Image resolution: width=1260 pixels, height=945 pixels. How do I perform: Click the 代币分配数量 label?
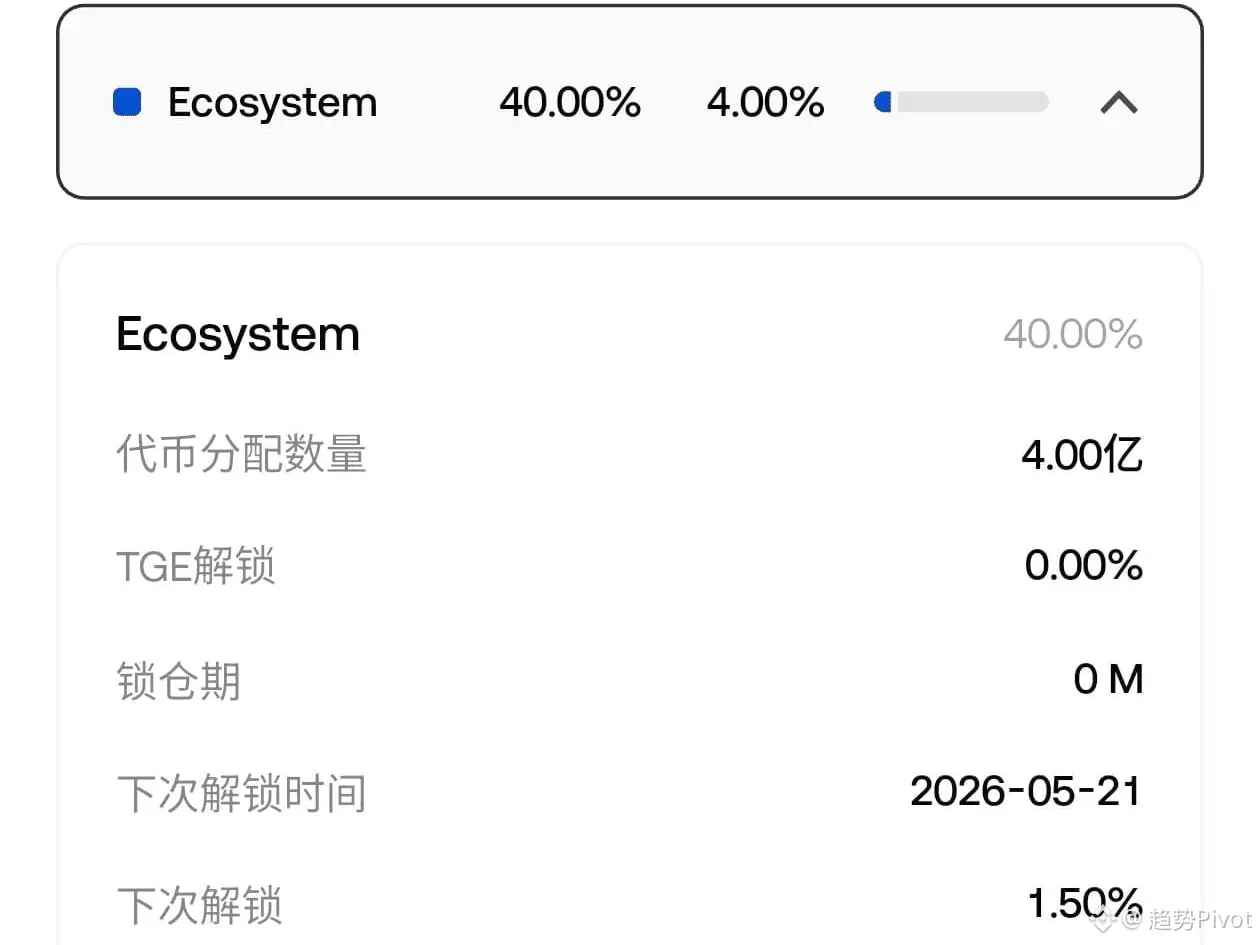pyautogui.click(x=242, y=455)
